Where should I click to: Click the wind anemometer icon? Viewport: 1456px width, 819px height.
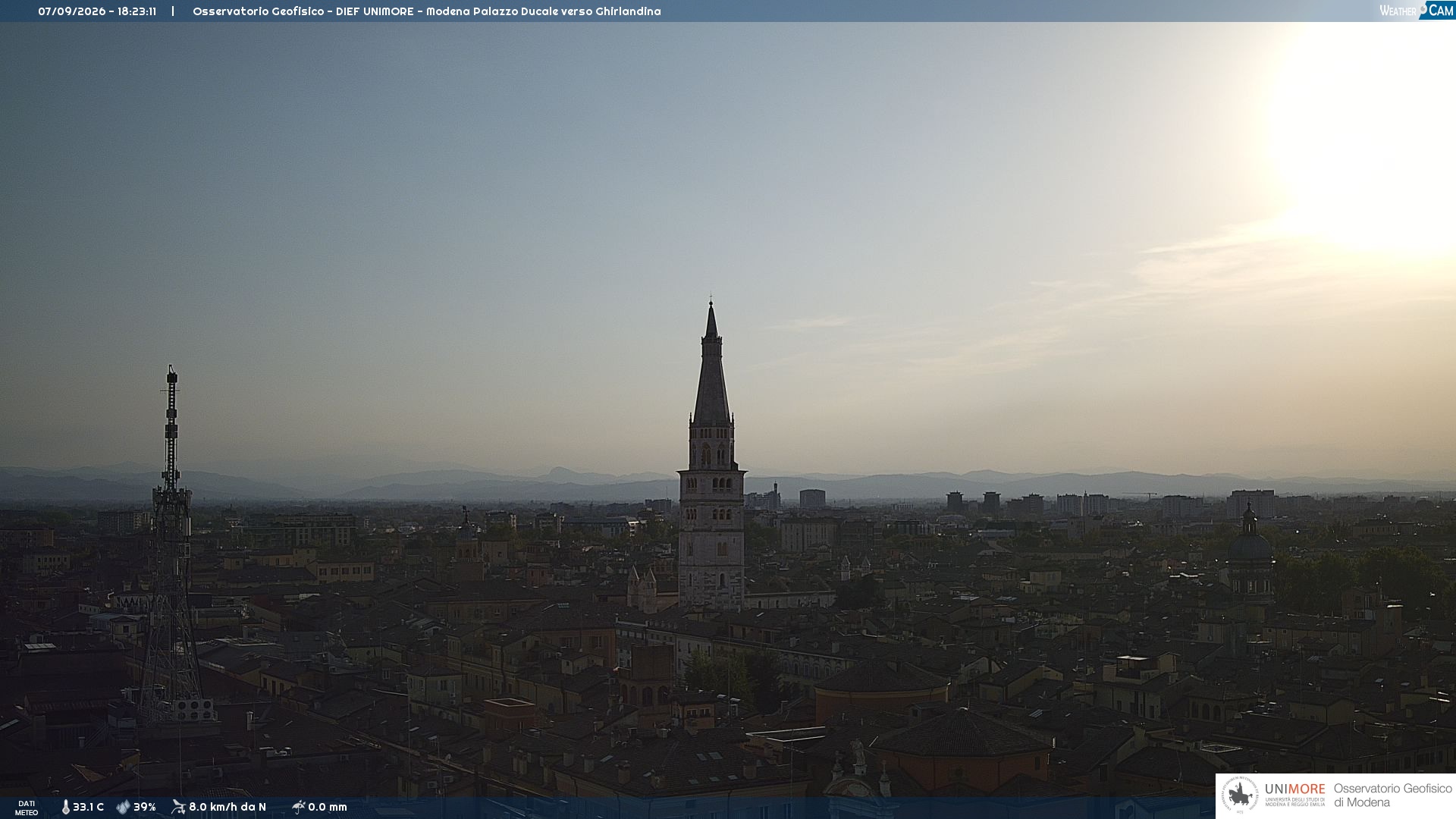point(178,807)
